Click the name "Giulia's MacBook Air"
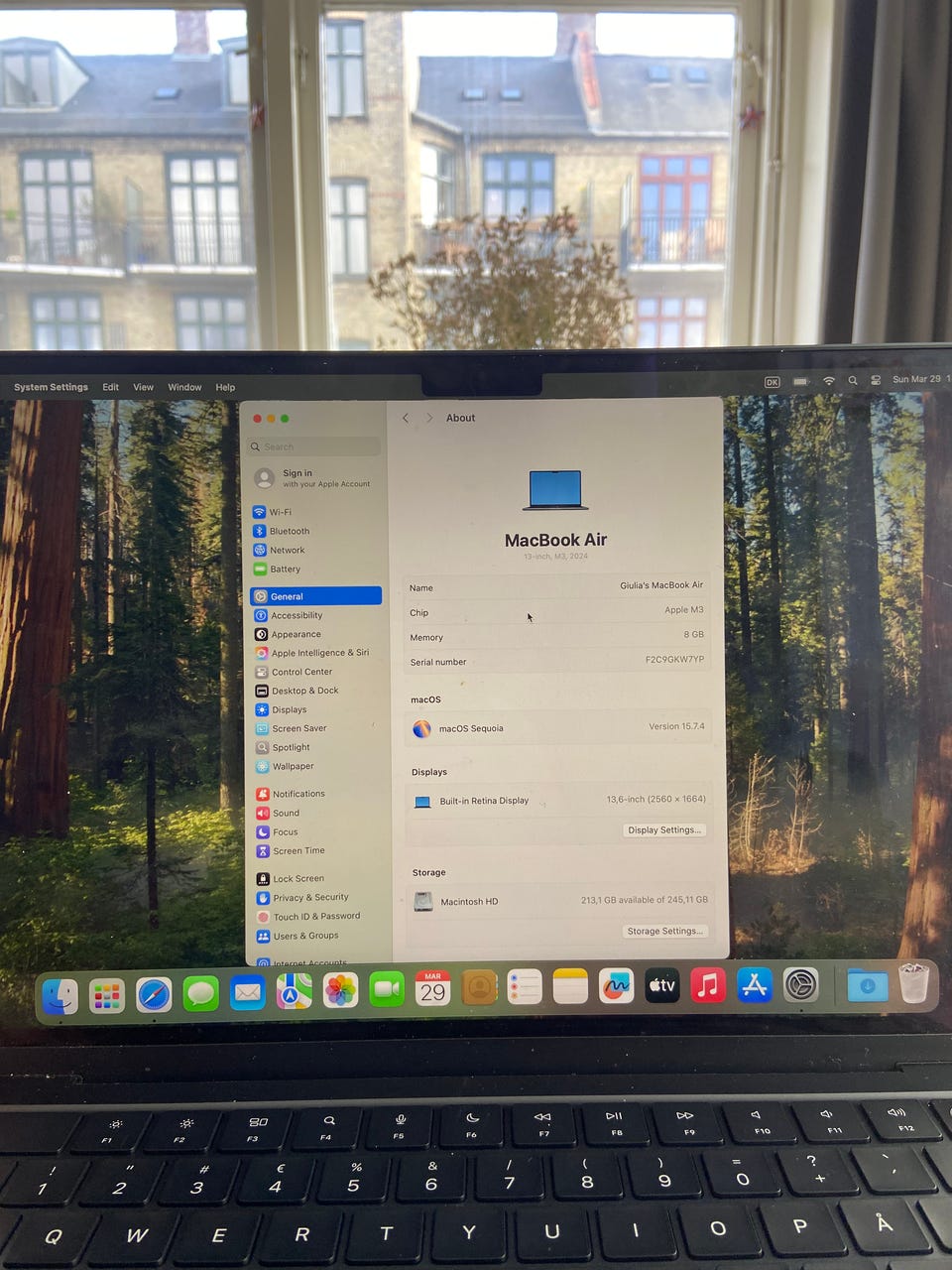 click(661, 585)
